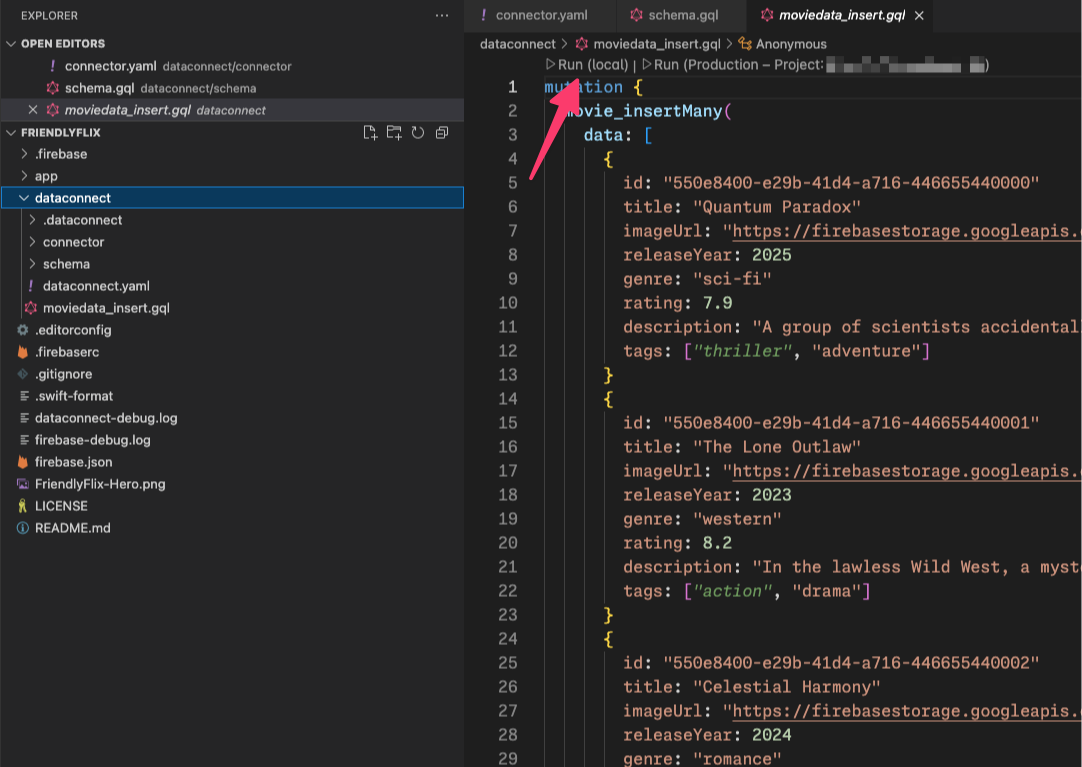Run the mutation locally

coord(592,65)
